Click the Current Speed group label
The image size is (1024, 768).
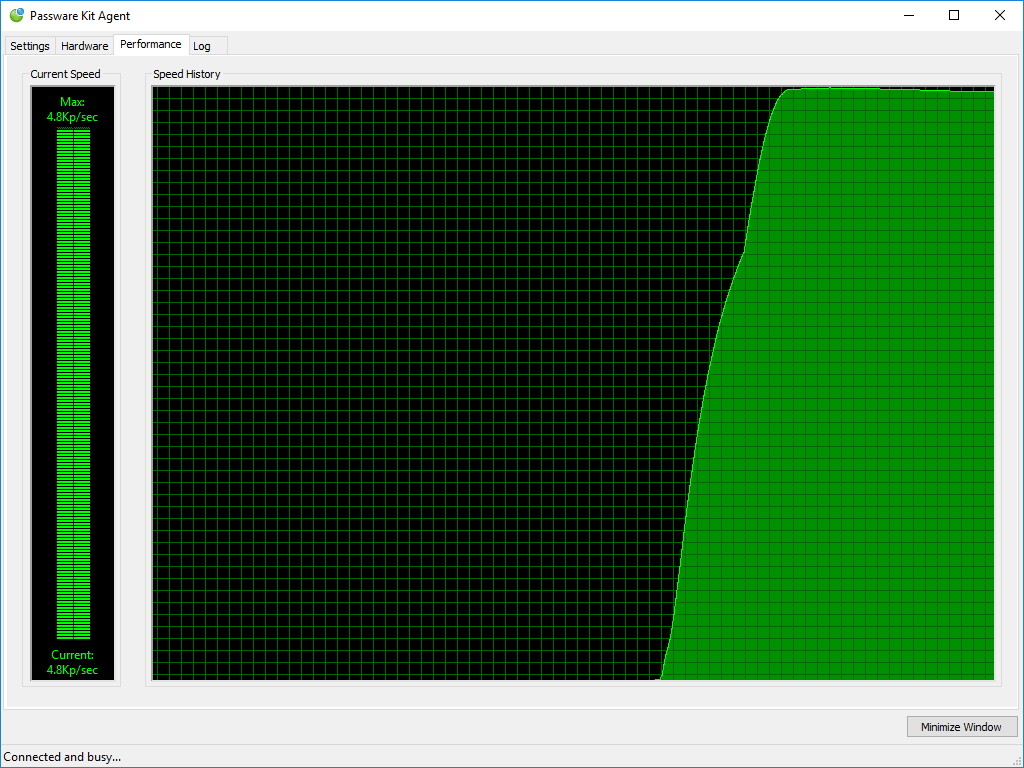(x=65, y=74)
